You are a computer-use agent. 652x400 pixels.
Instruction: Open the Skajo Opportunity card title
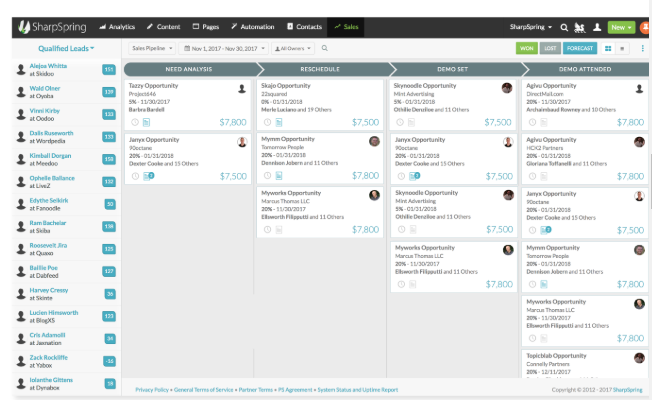(286, 86)
